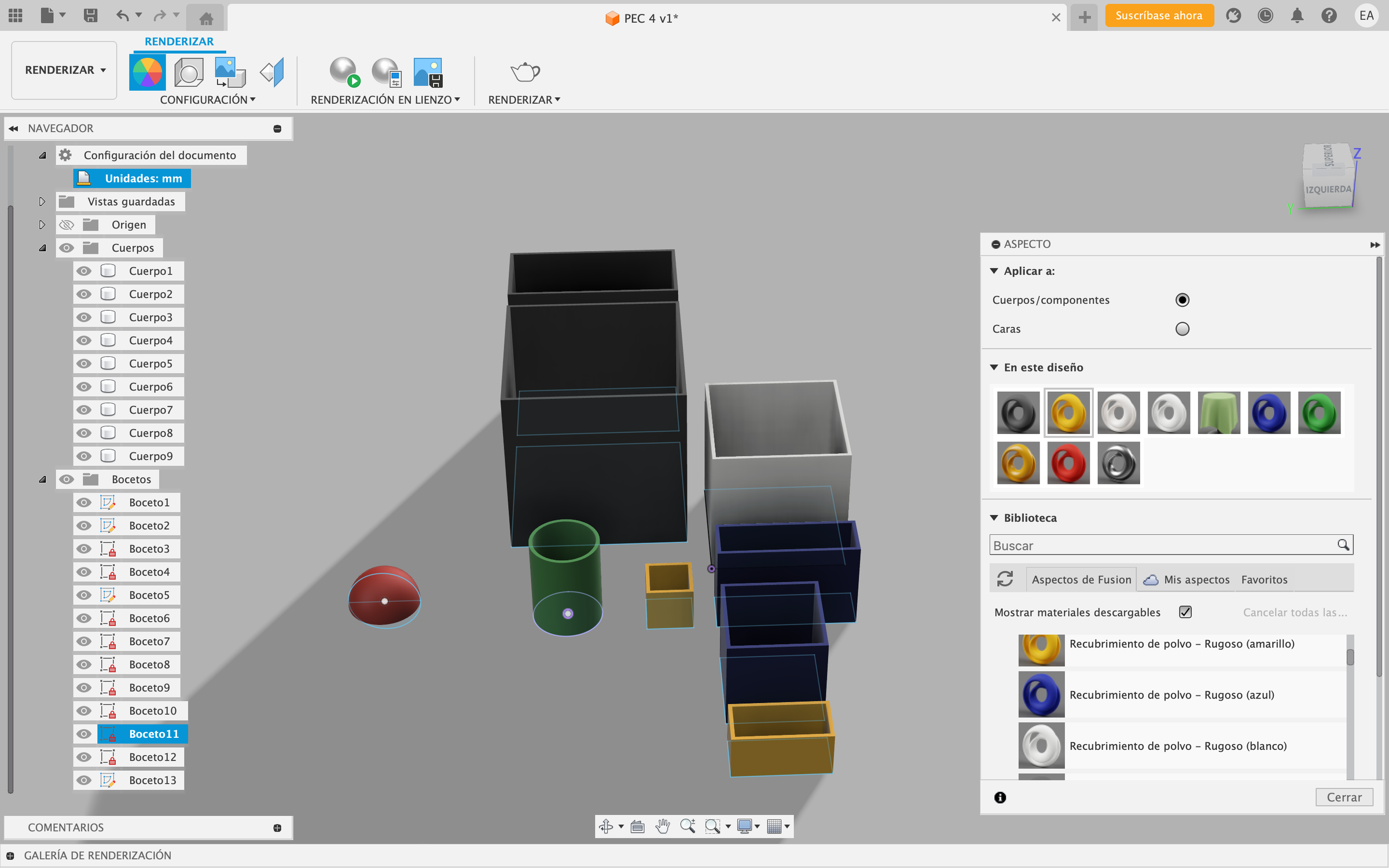Click the Render teapot icon

click(x=524, y=72)
